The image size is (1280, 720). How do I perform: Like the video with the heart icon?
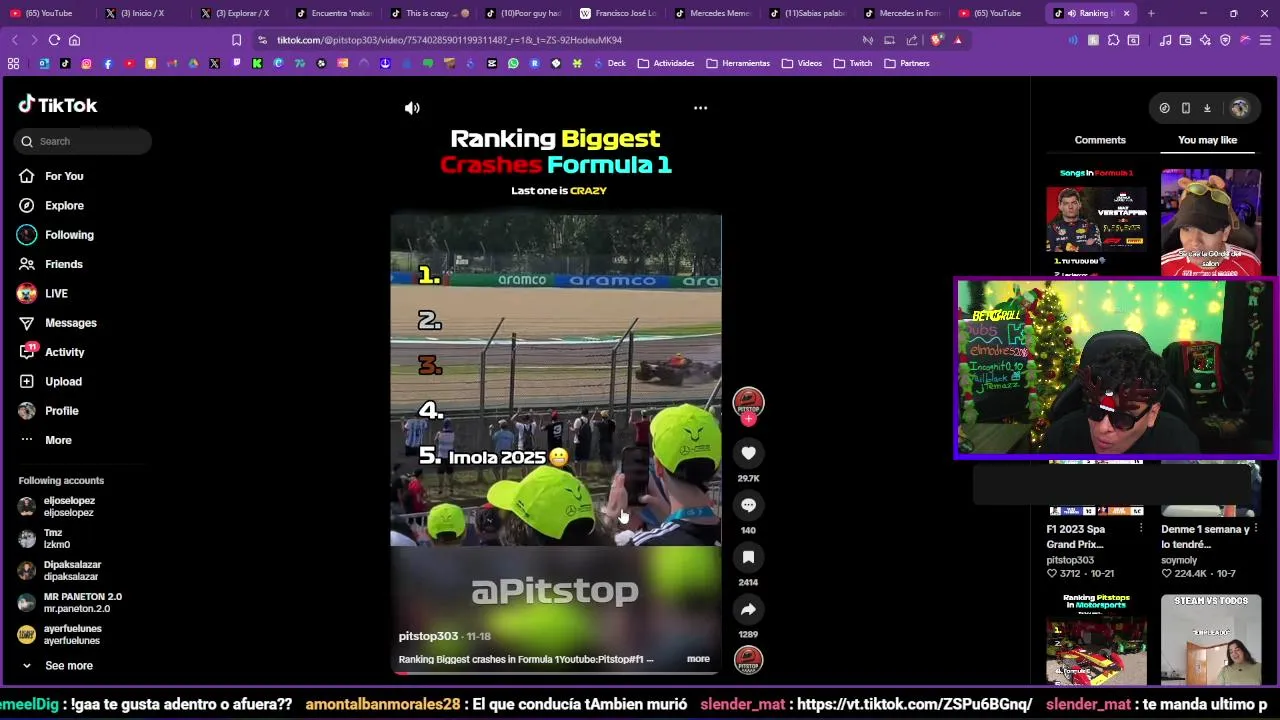[748, 453]
